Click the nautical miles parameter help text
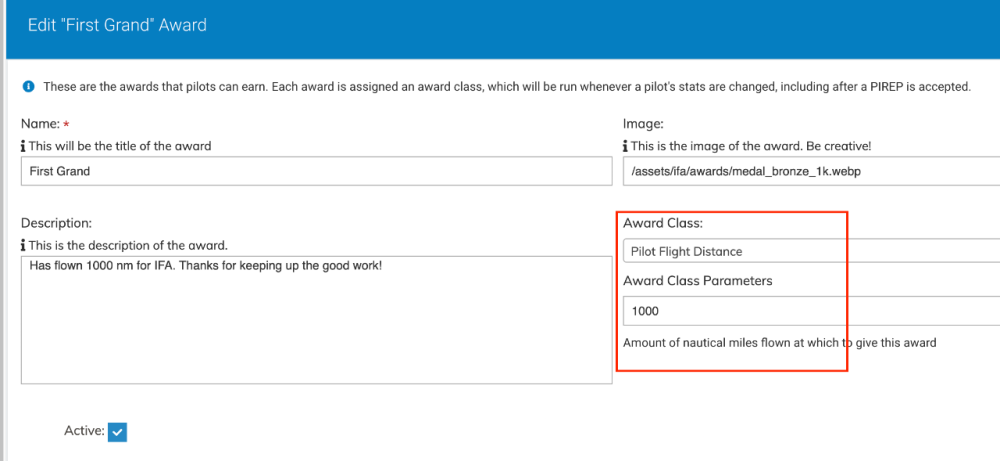The width and height of the screenshot is (1000, 461). [x=779, y=343]
